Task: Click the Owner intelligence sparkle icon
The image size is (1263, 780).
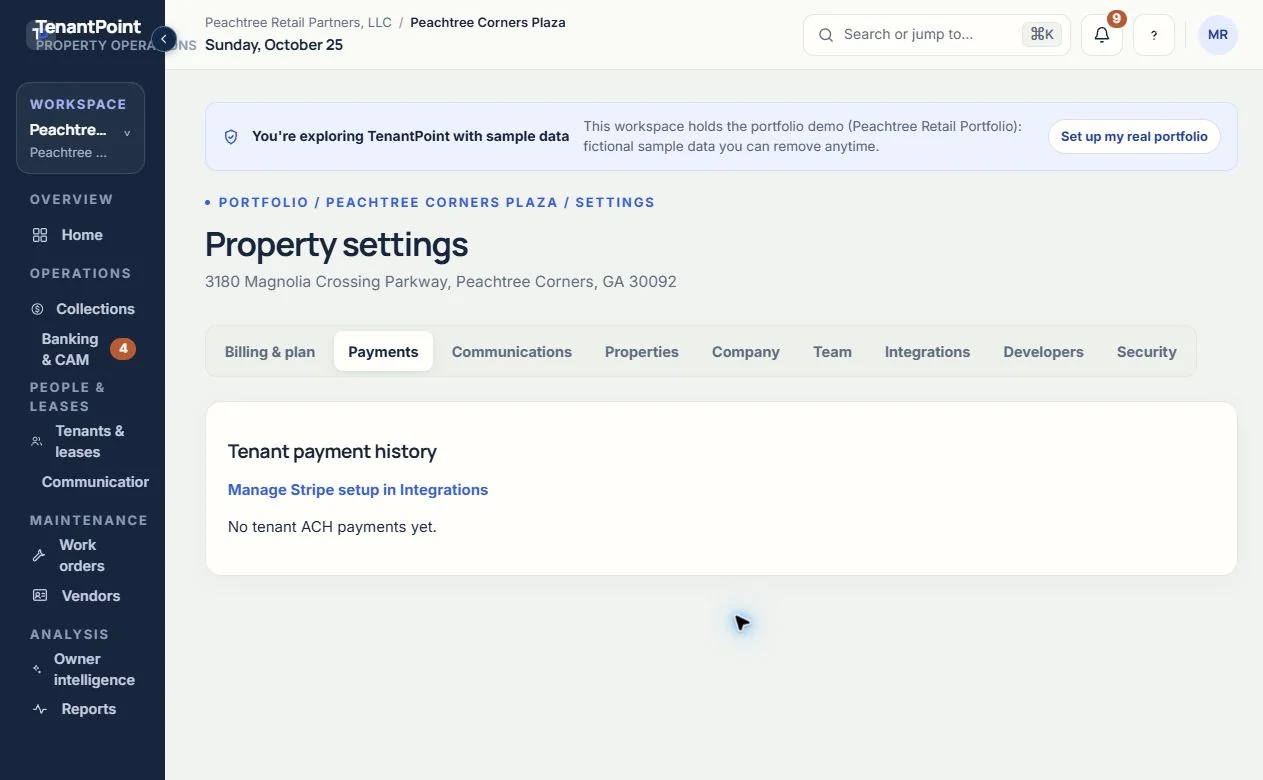Action: click(37, 669)
